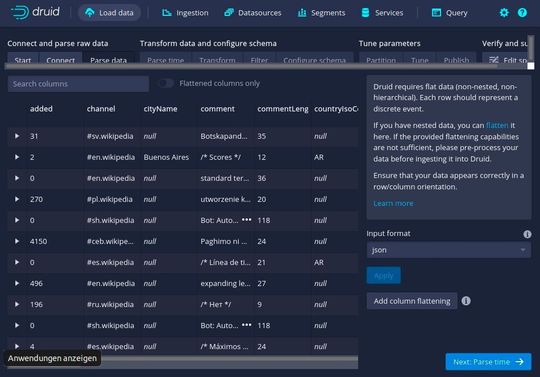Switch to the Start step tab

pos(23,59)
